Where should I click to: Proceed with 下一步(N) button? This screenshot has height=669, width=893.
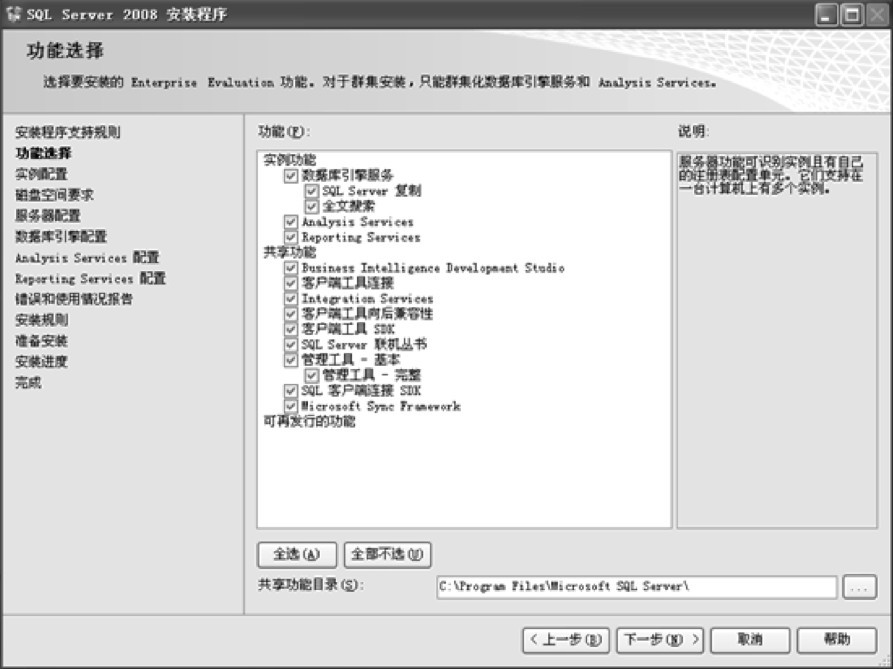click(660, 640)
